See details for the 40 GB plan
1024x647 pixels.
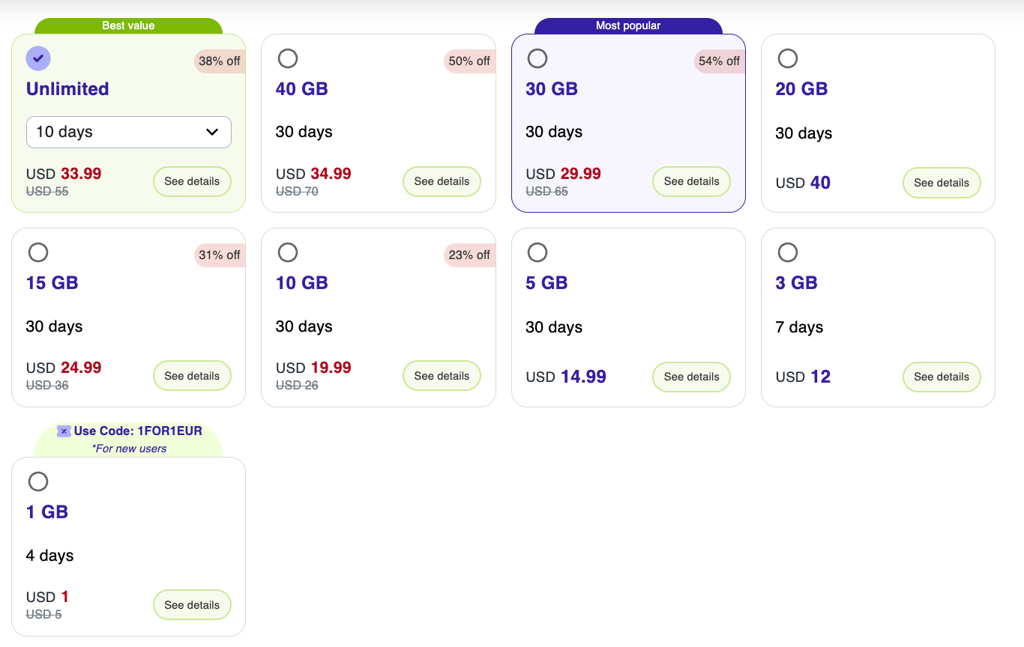click(441, 181)
